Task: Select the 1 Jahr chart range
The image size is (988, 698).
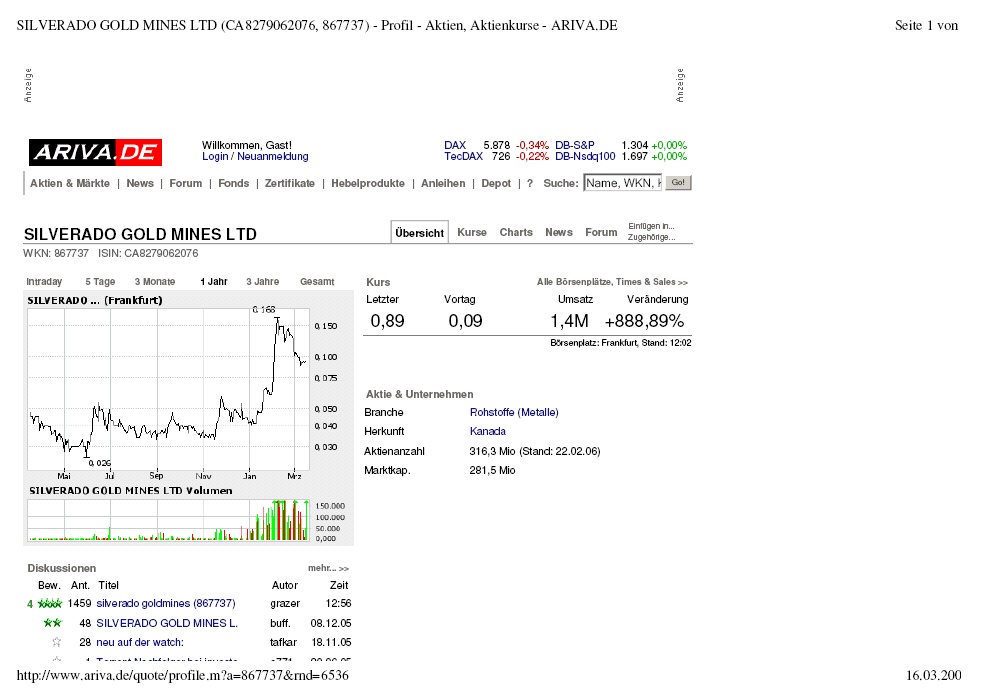Action: click(x=214, y=282)
